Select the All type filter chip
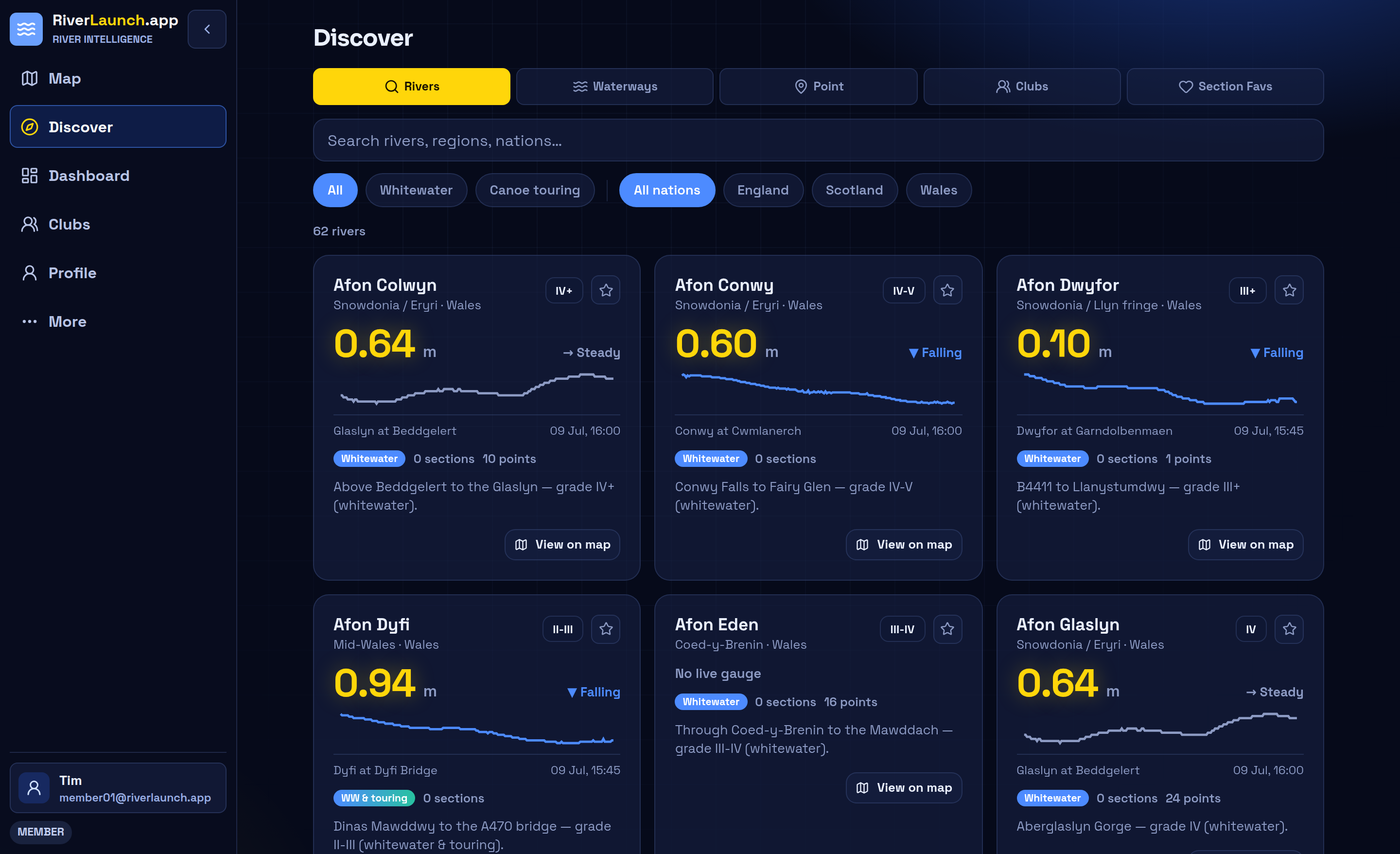 pos(335,190)
